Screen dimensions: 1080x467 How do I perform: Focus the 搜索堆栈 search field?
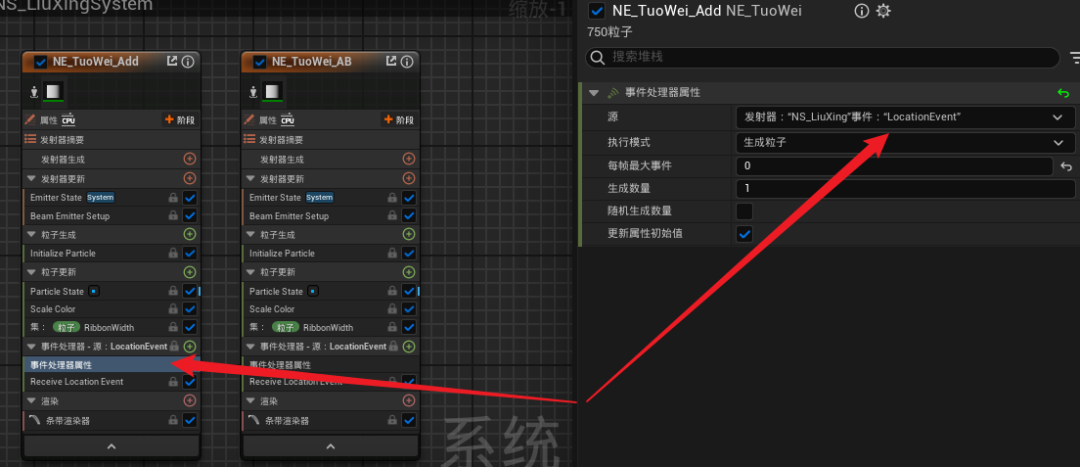(822, 57)
